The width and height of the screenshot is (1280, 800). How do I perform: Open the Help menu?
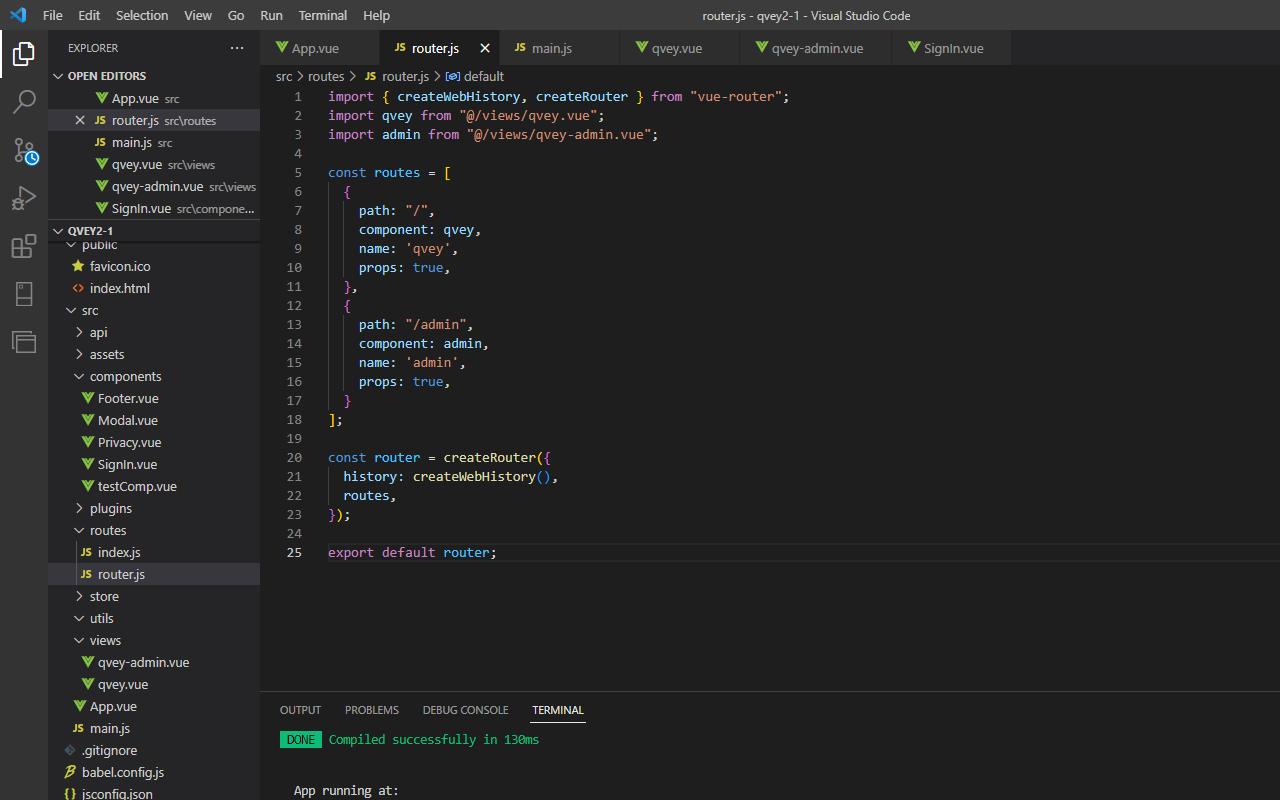point(376,15)
